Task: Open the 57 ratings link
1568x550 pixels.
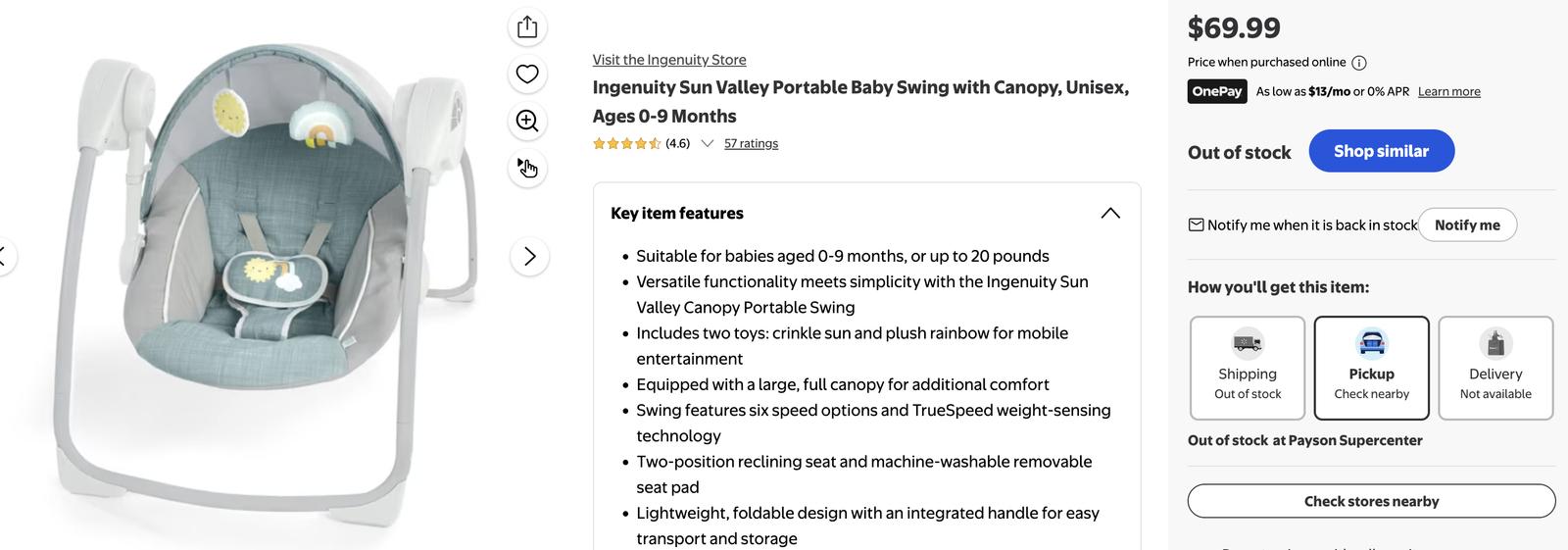Action: point(751,143)
